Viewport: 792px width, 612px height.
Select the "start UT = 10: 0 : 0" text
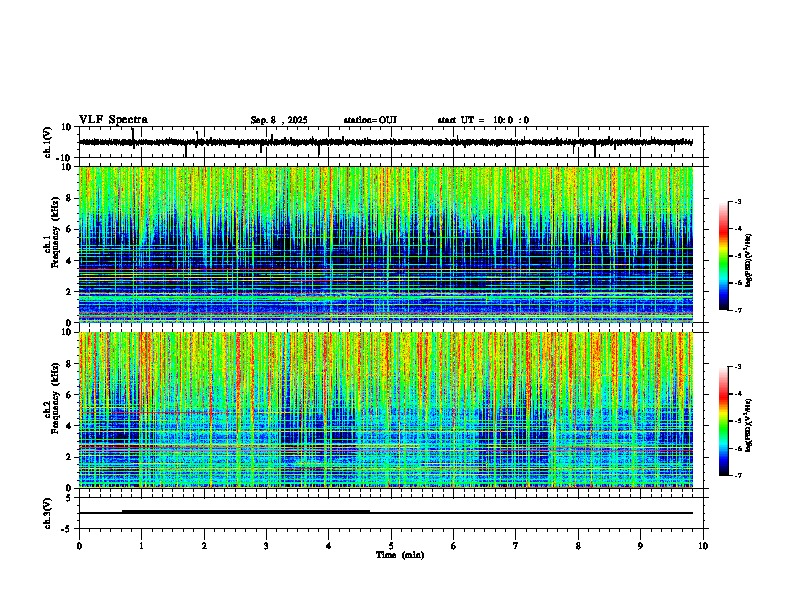[483, 120]
